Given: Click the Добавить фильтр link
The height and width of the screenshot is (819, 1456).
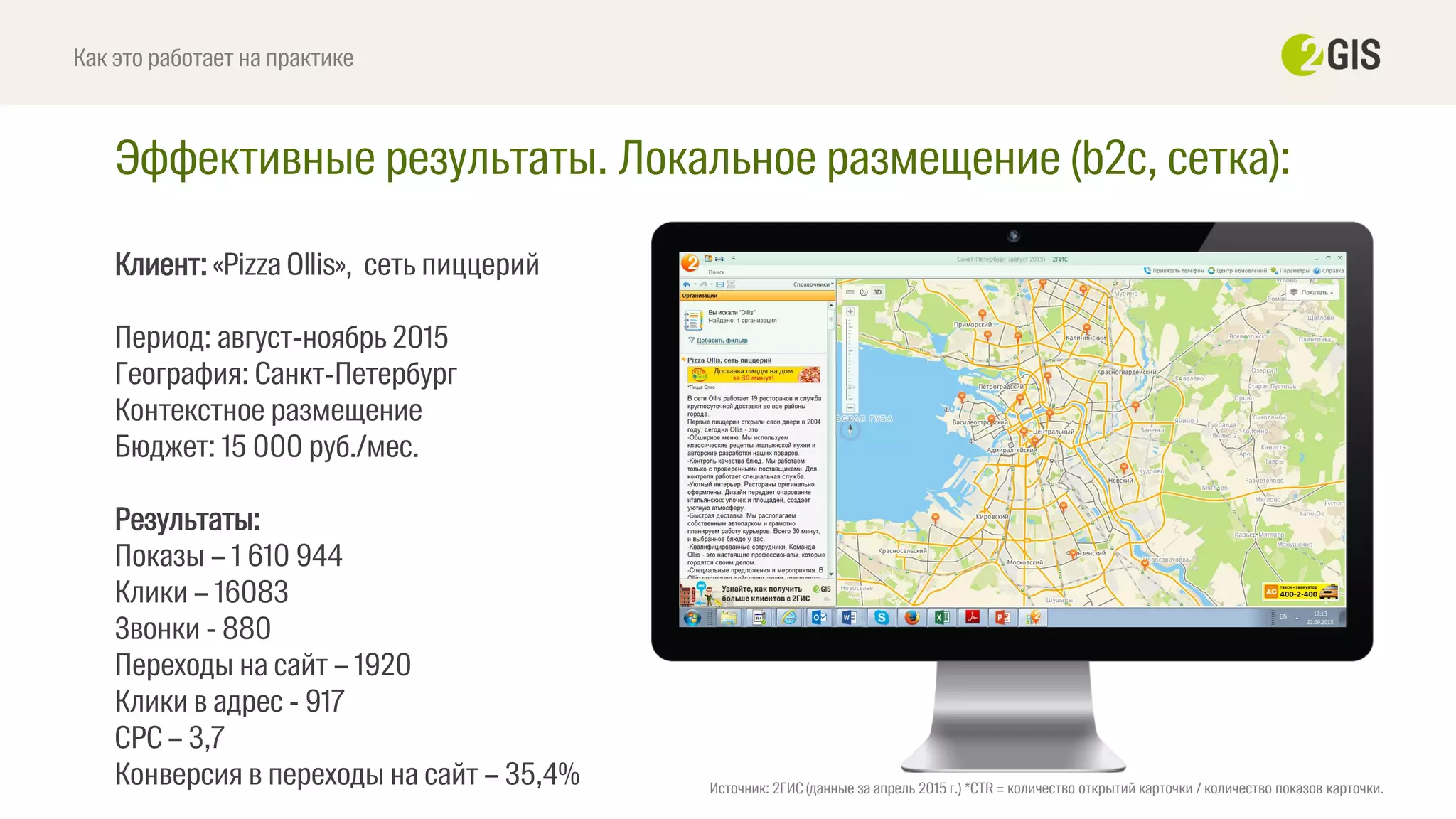Looking at the screenshot, I should pyautogui.click(x=721, y=341).
